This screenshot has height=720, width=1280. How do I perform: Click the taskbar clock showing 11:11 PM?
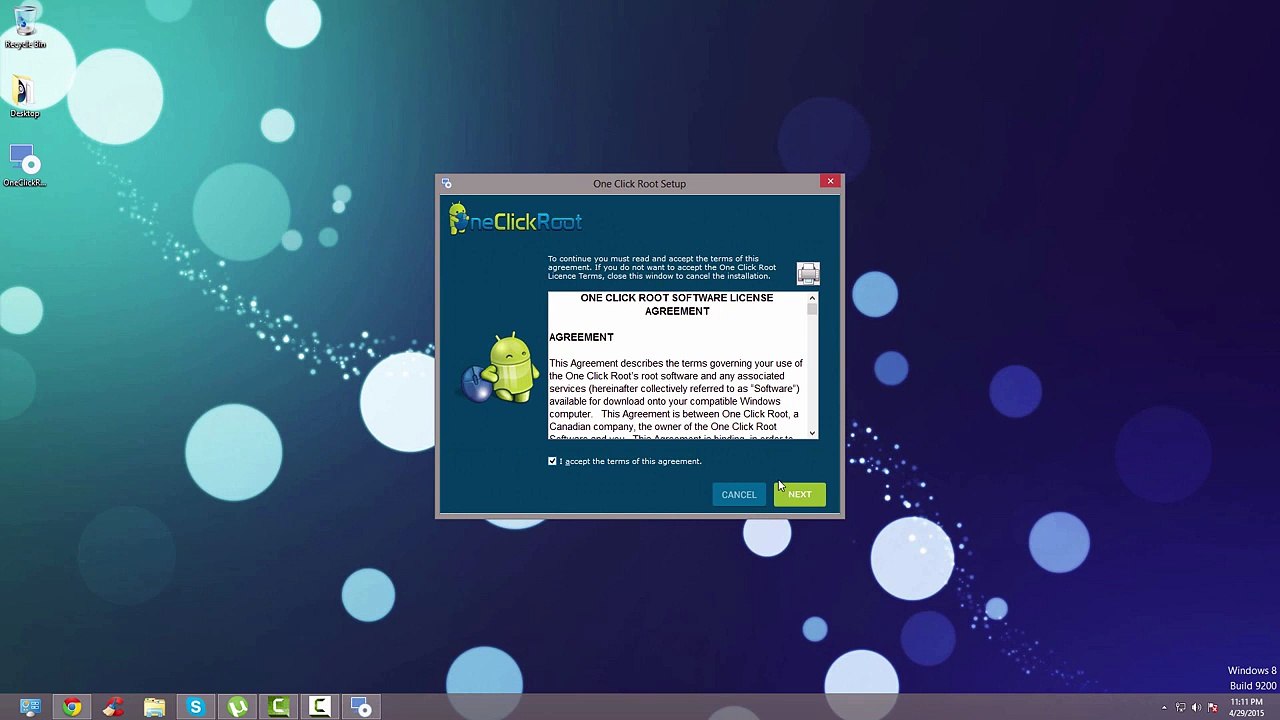point(1246,708)
